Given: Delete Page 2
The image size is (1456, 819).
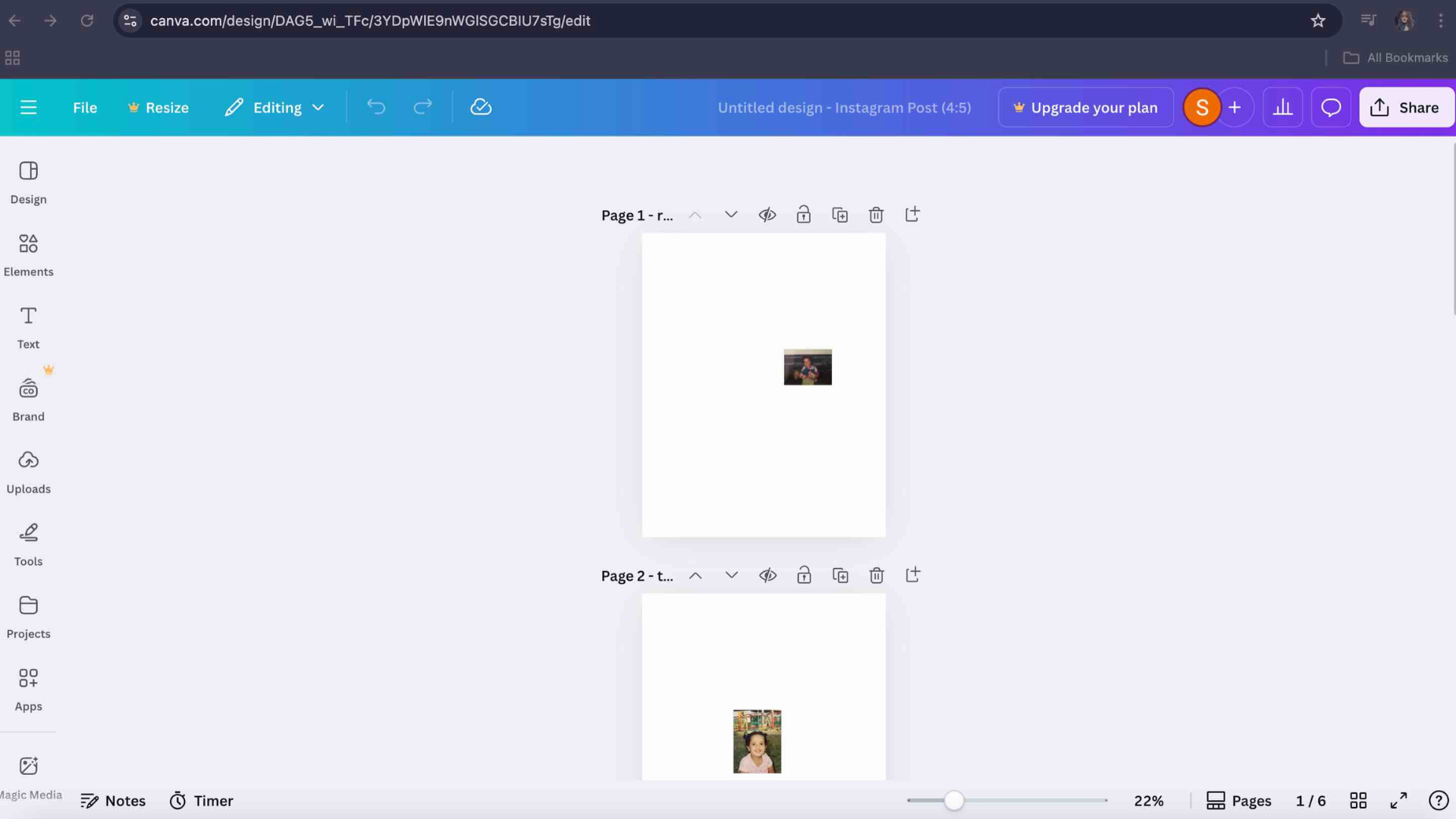Looking at the screenshot, I should point(877,576).
